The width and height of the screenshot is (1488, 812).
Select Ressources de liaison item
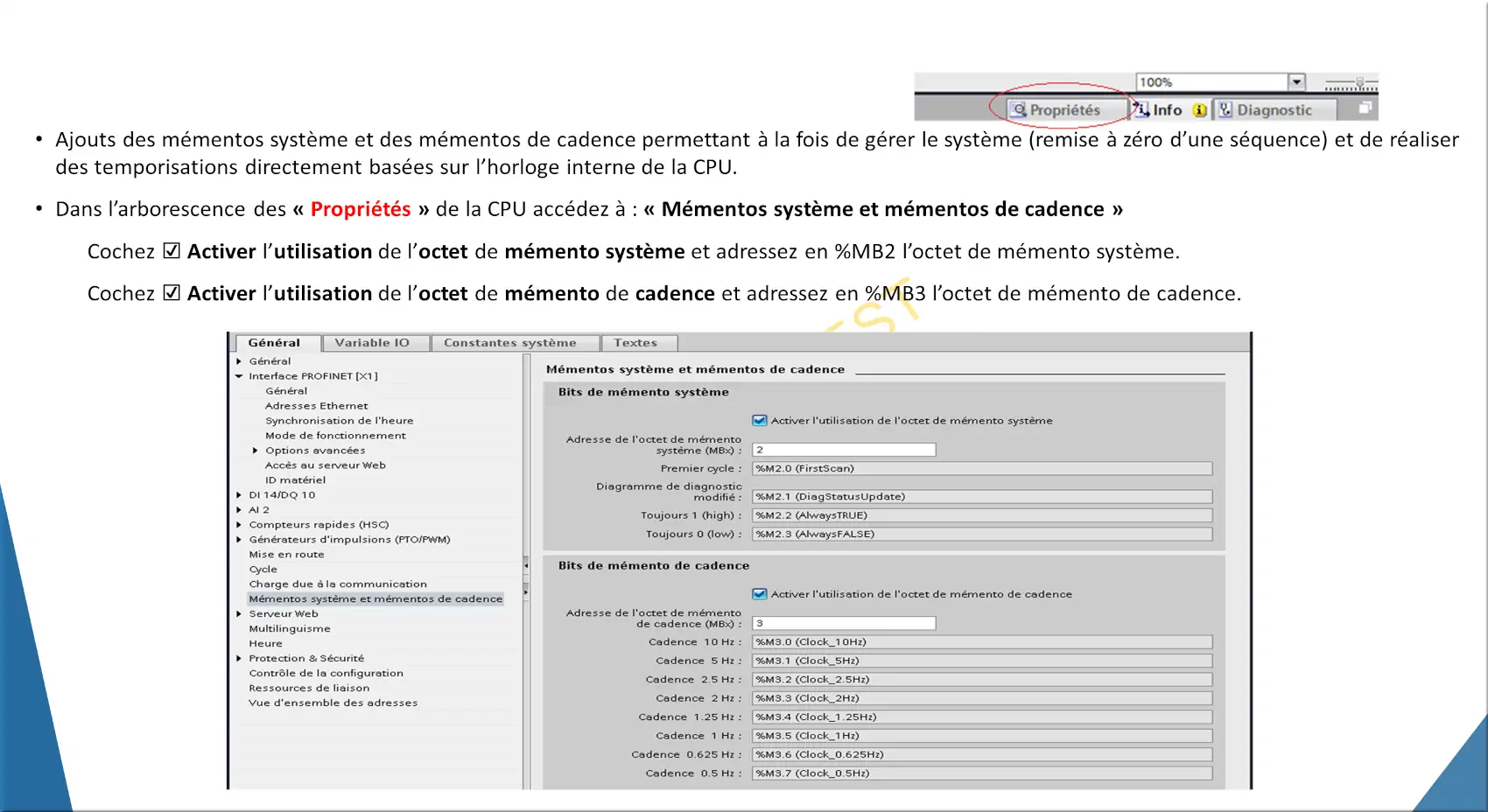coord(309,689)
